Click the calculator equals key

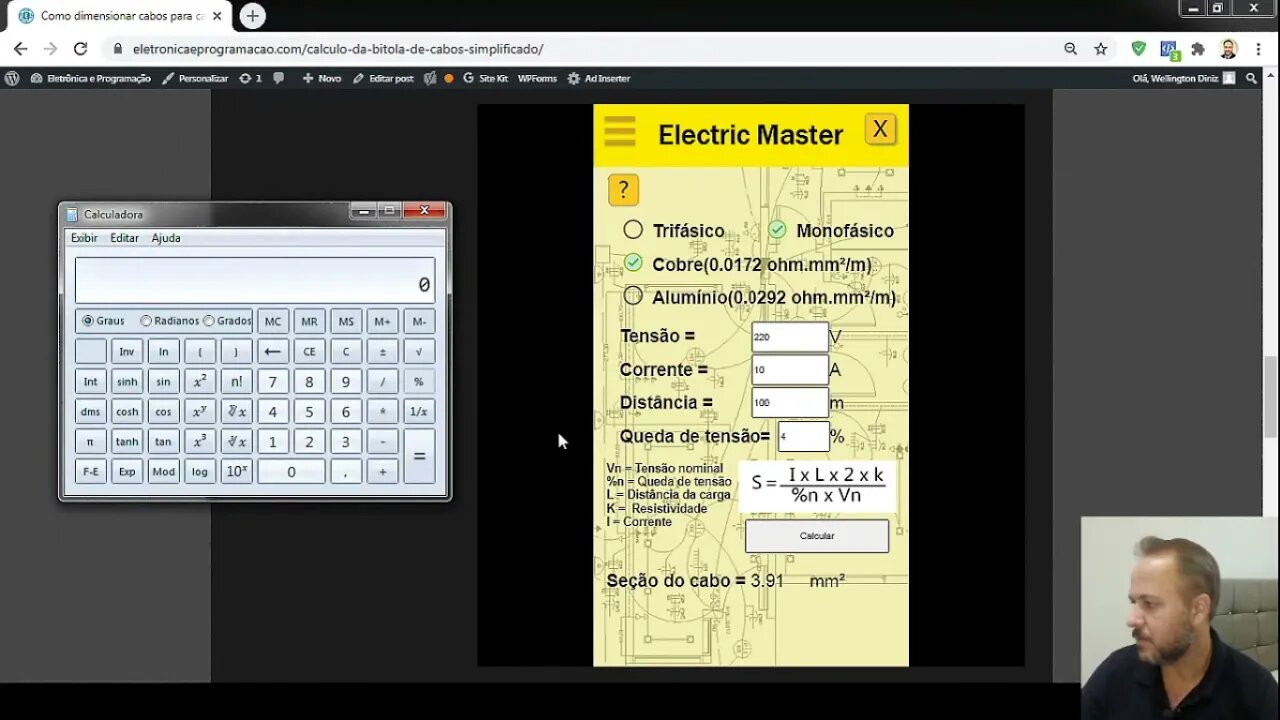pyautogui.click(x=419, y=456)
